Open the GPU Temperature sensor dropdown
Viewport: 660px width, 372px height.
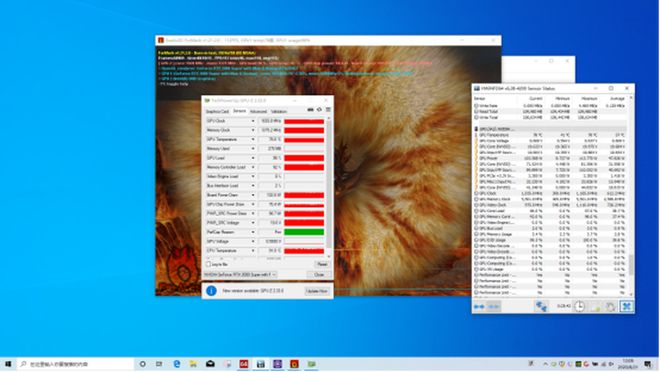pos(253,139)
